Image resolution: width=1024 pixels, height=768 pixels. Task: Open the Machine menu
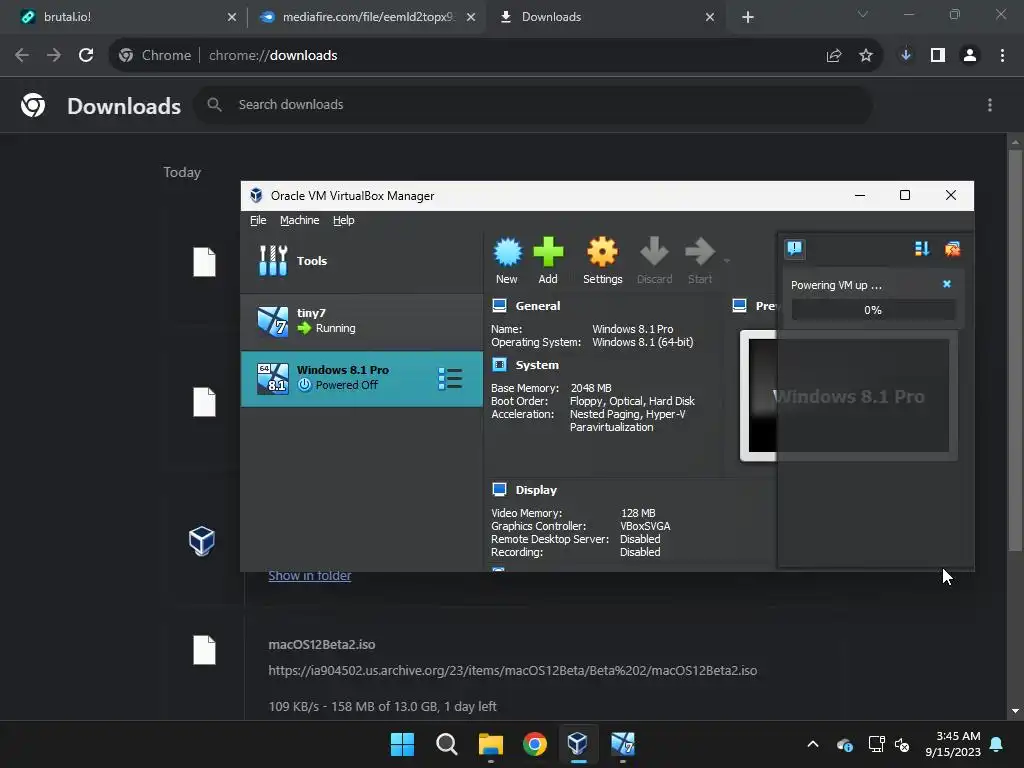[x=300, y=220]
